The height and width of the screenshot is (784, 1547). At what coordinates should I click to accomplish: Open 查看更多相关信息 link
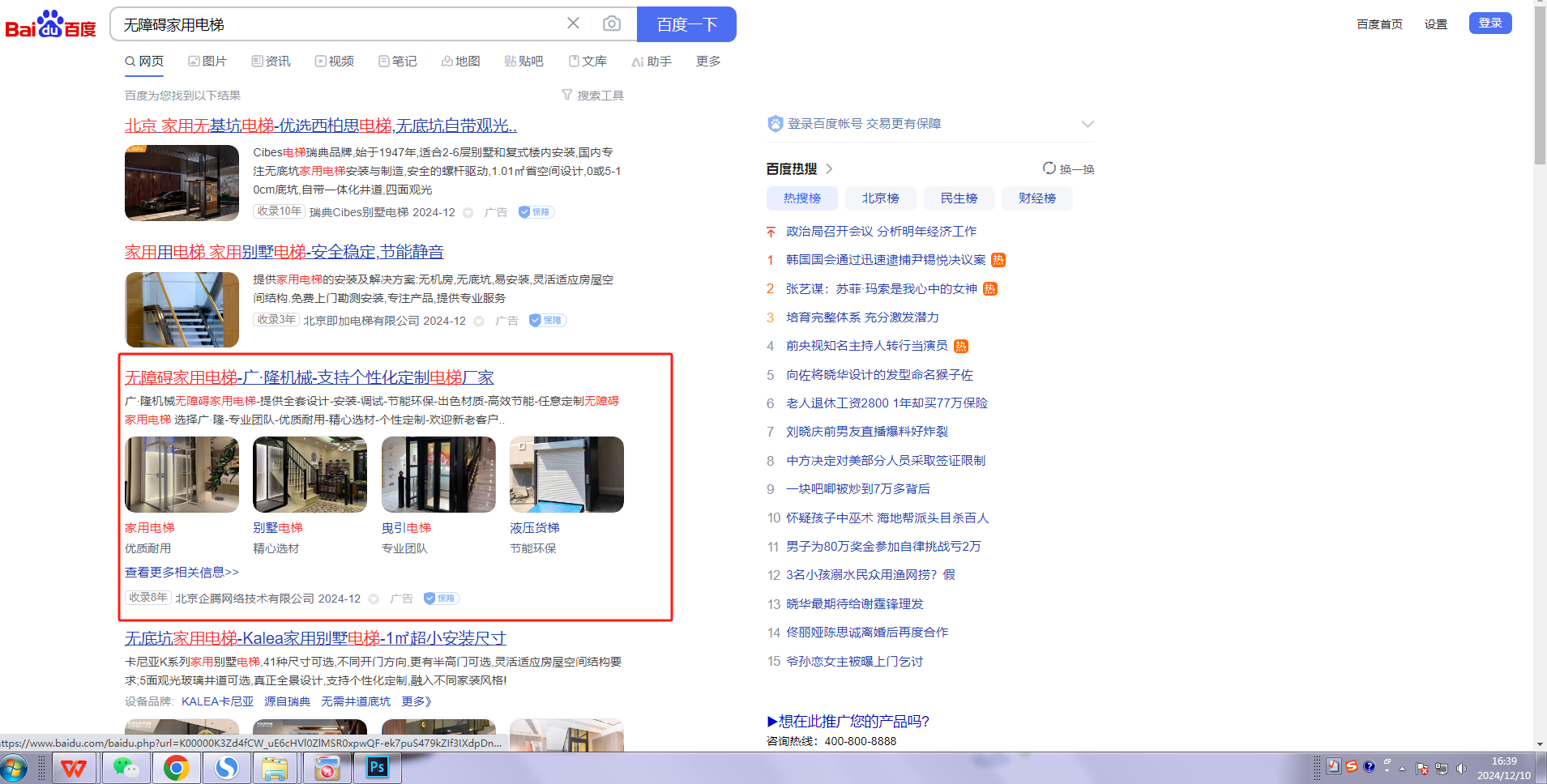(182, 573)
